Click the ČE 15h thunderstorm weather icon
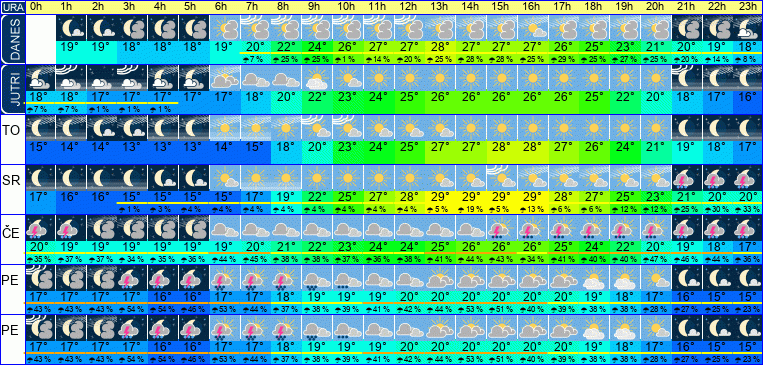Viewport: 763px width, 365px height. coord(502,228)
